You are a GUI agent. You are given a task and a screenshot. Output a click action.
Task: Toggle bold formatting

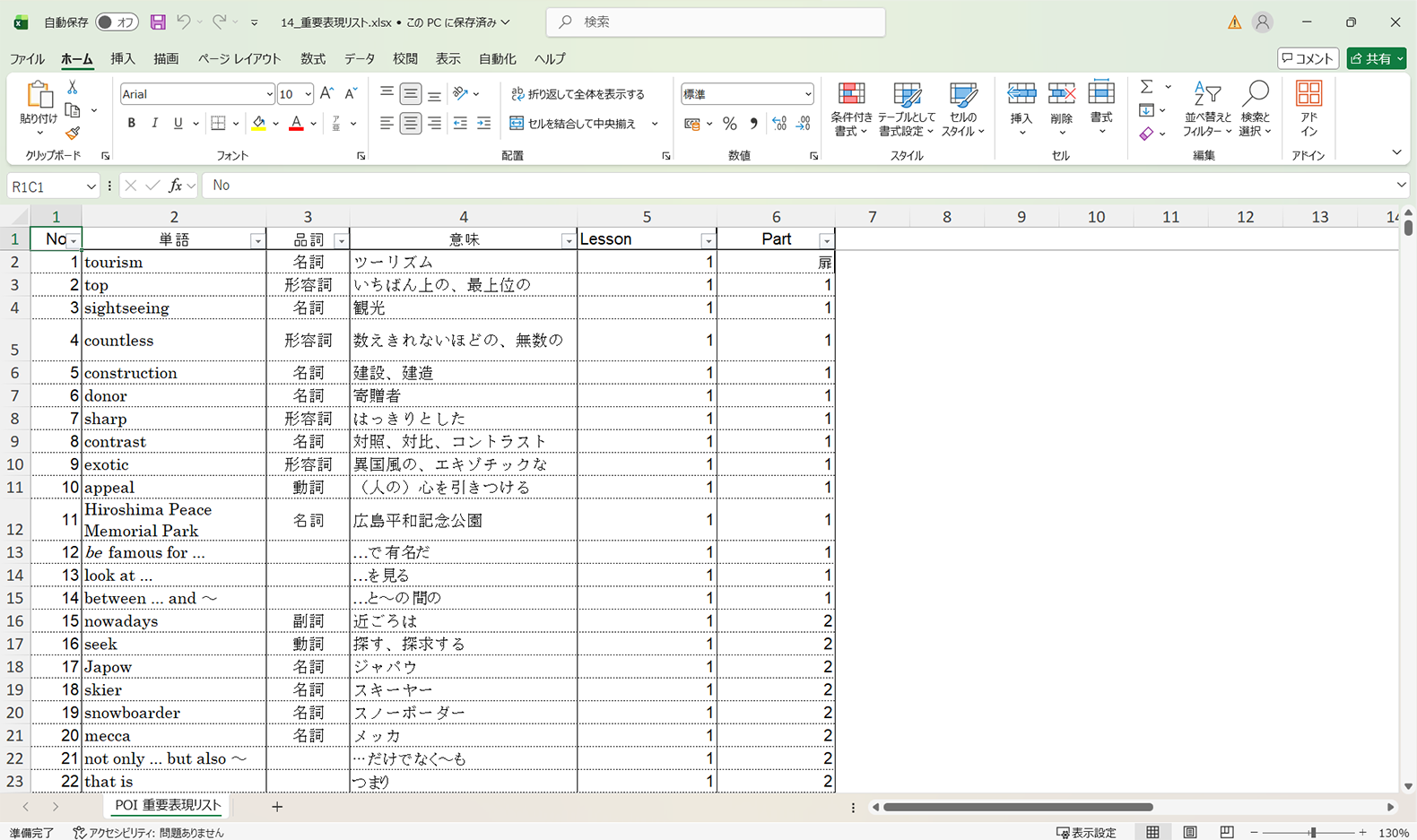point(132,124)
